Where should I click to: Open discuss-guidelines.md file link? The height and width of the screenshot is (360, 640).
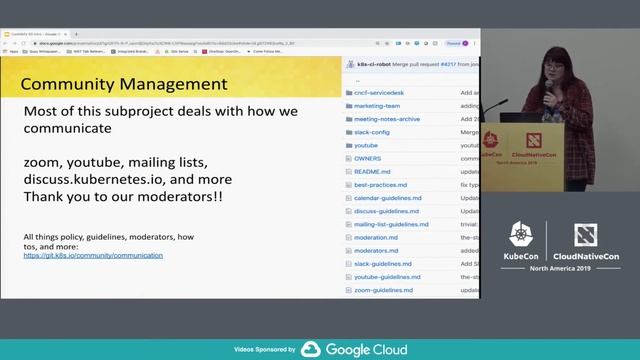click(x=387, y=211)
